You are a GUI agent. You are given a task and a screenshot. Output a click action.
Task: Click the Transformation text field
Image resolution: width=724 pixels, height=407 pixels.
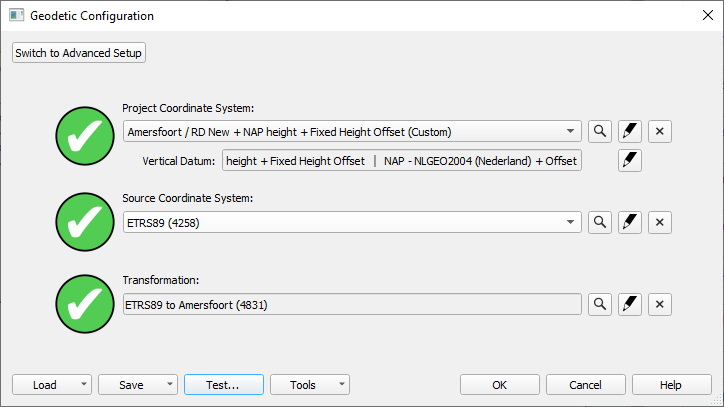point(351,304)
